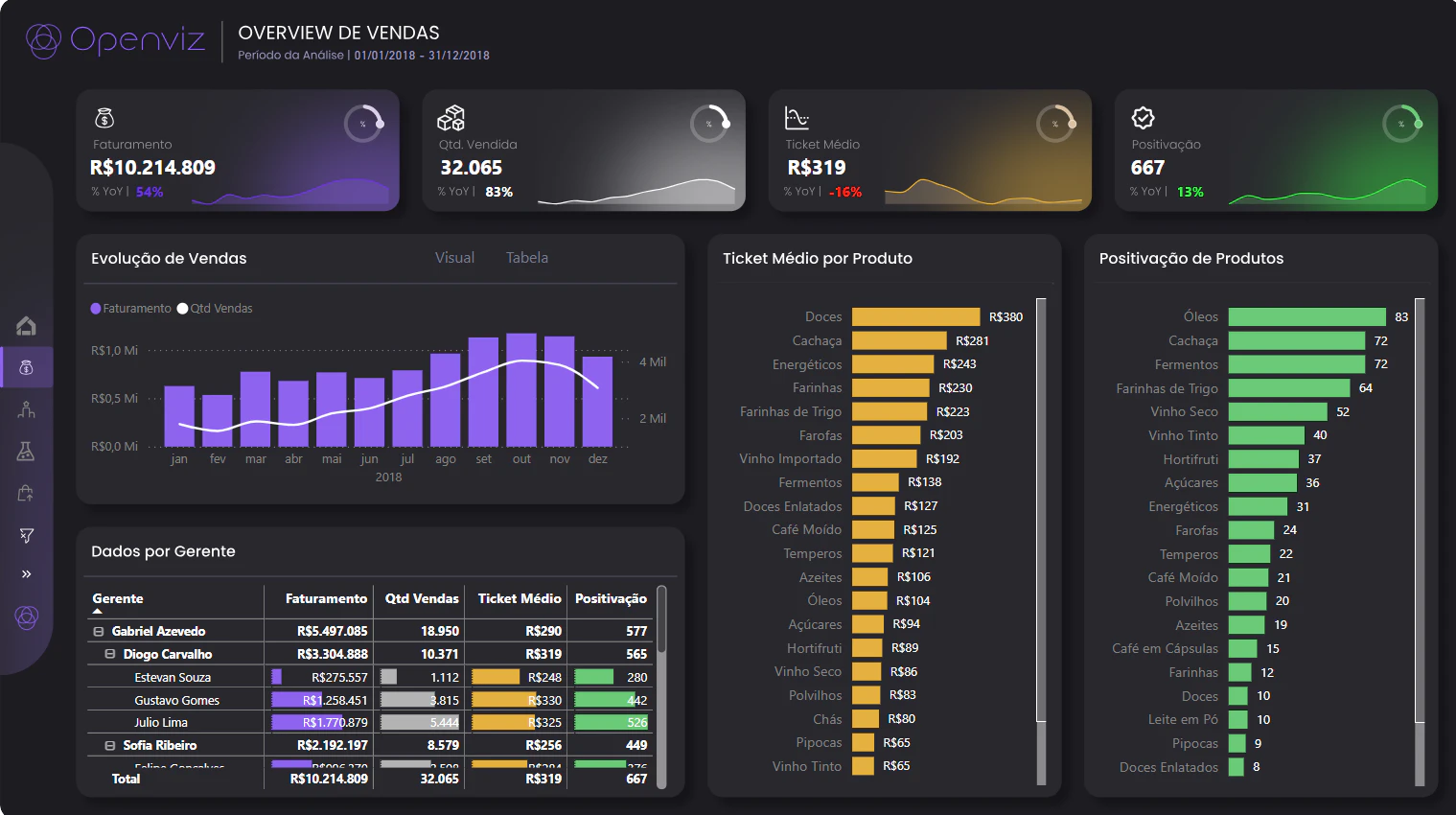Click the 54% YoY value

(150, 192)
